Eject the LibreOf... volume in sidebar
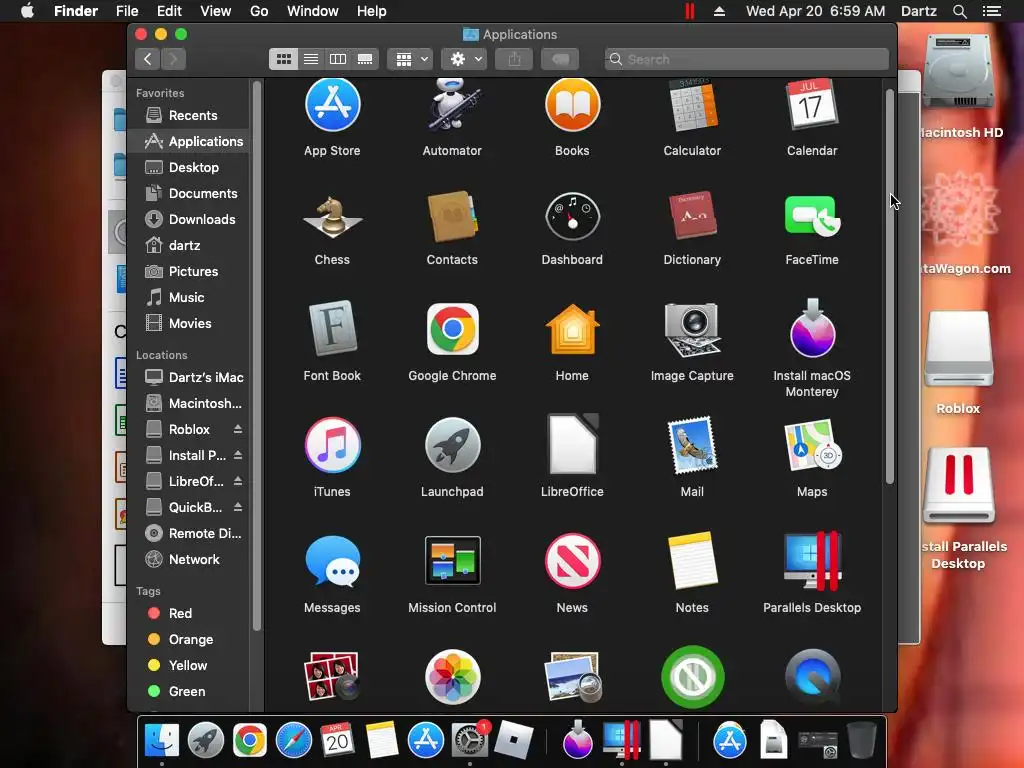Image resolution: width=1024 pixels, height=768 pixels. (238, 481)
